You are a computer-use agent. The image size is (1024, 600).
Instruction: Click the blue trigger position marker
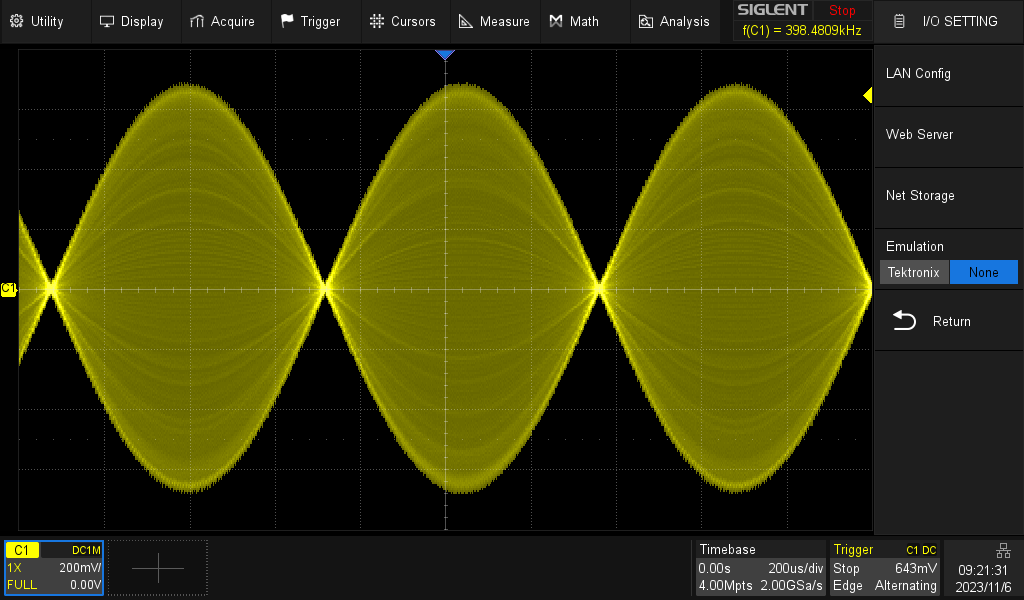click(x=445, y=55)
